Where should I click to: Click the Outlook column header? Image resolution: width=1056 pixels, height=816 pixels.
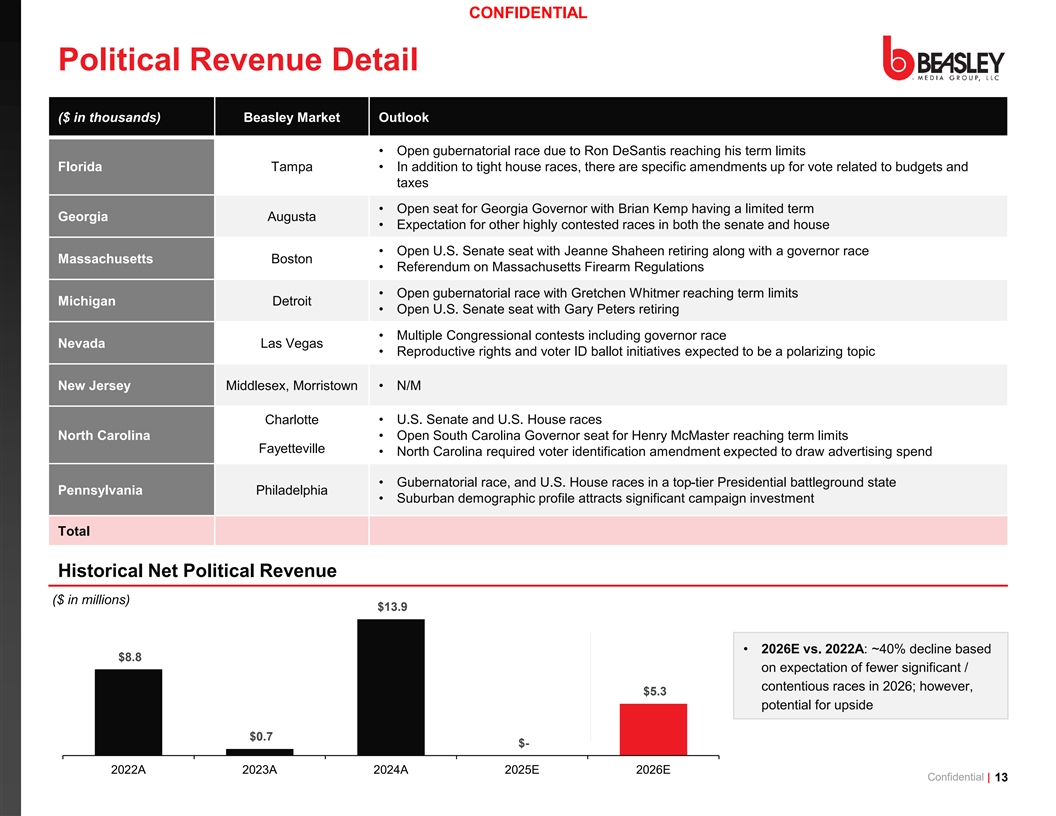pyautogui.click(x=688, y=116)
